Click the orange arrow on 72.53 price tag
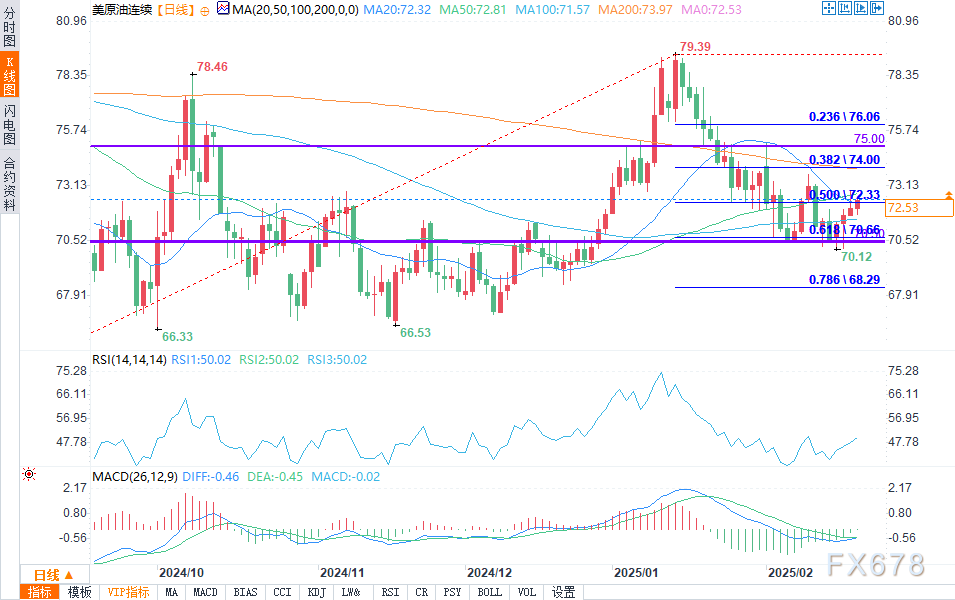Image resolution: width=955 pixels, height=600 pixels. pyautogui.click(x=948, y=195)
